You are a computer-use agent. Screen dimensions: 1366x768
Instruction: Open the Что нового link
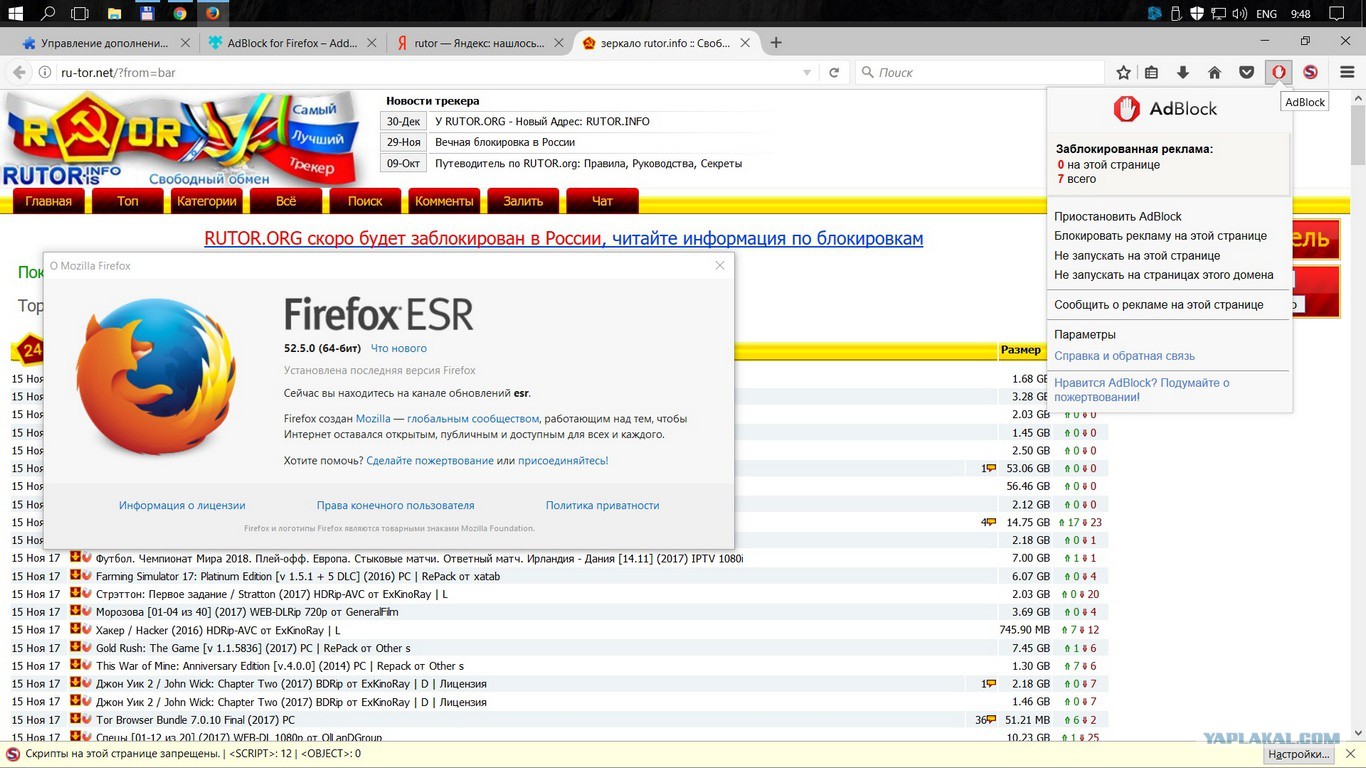pos(399,348)
